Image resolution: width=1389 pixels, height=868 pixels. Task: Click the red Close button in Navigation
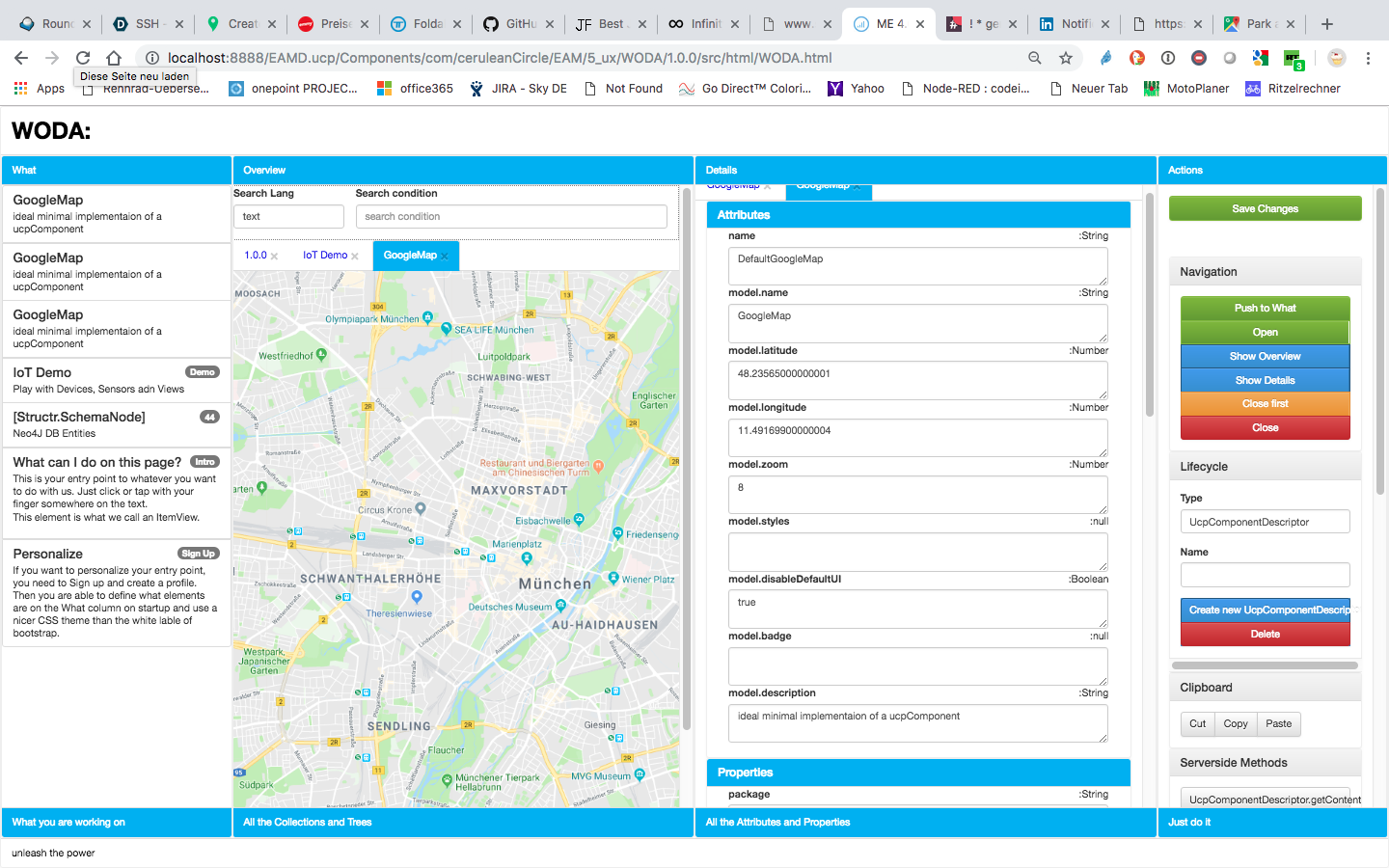coord(1265,427)
